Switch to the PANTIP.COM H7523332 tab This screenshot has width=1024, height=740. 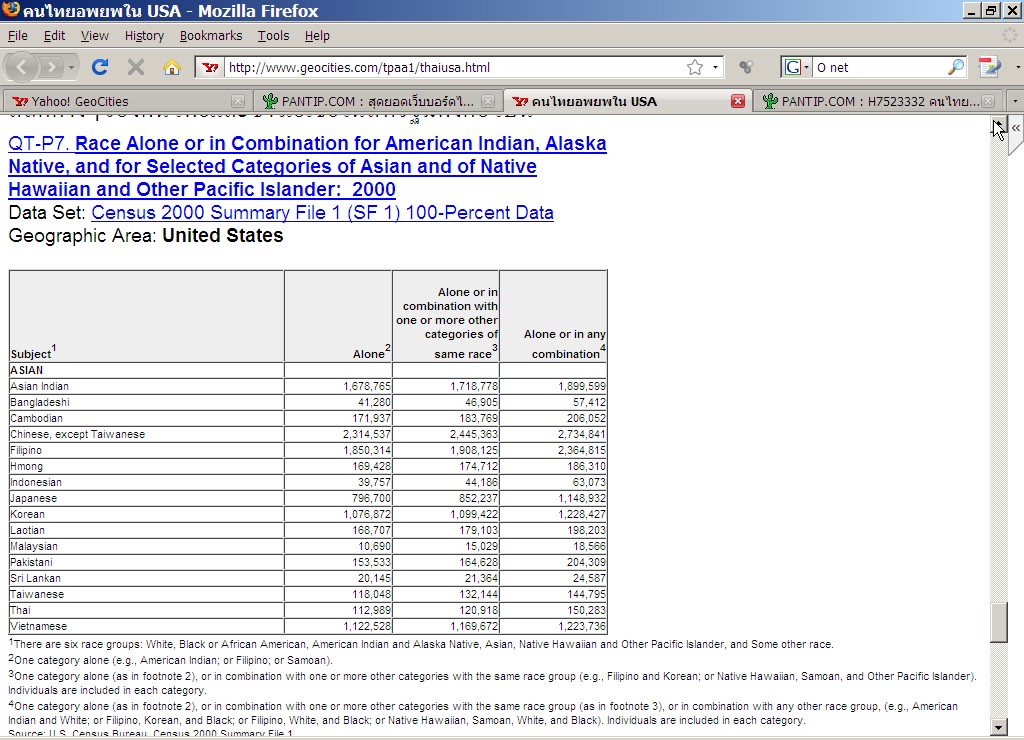coord(880,101)
